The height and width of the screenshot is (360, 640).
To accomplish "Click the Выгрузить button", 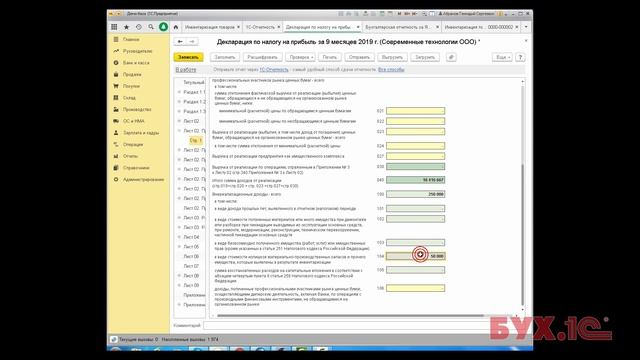I will pos(392,57).
